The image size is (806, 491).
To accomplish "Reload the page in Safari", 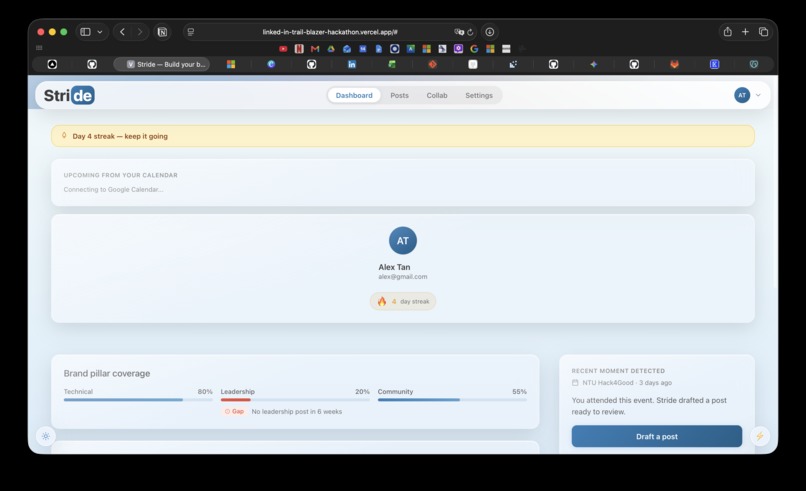I will coord(470,32).
